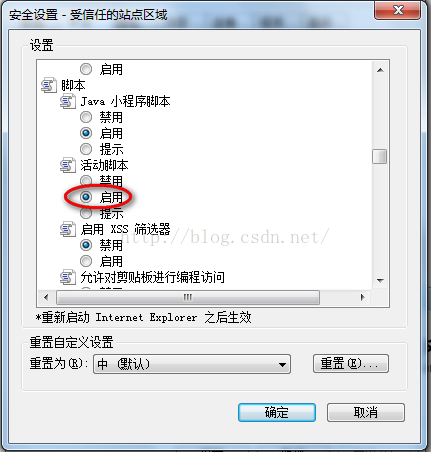Open the 重置为 dropdown list
The height and width of the screenshot is (452, 431).
[x=192, y=364]
